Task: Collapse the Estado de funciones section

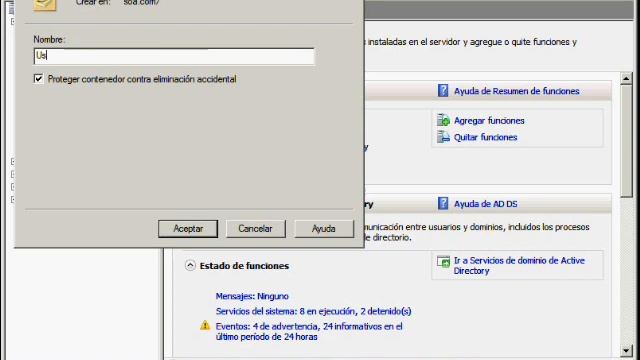Action: (x=190, y=265)
